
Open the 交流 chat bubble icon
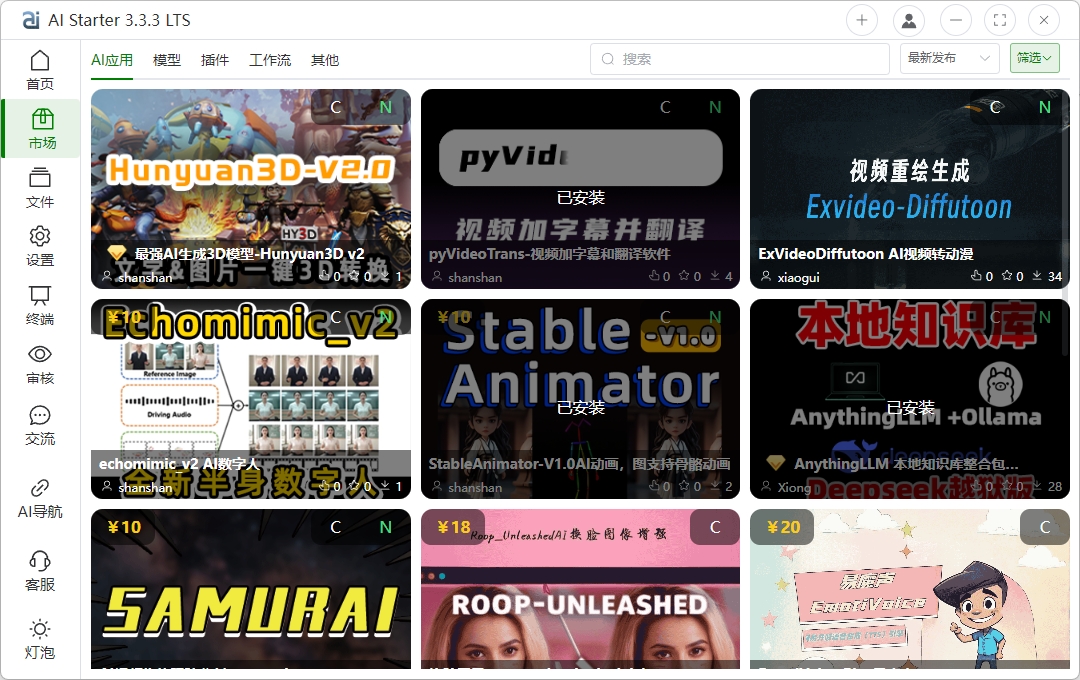click(x=40, y=415)
